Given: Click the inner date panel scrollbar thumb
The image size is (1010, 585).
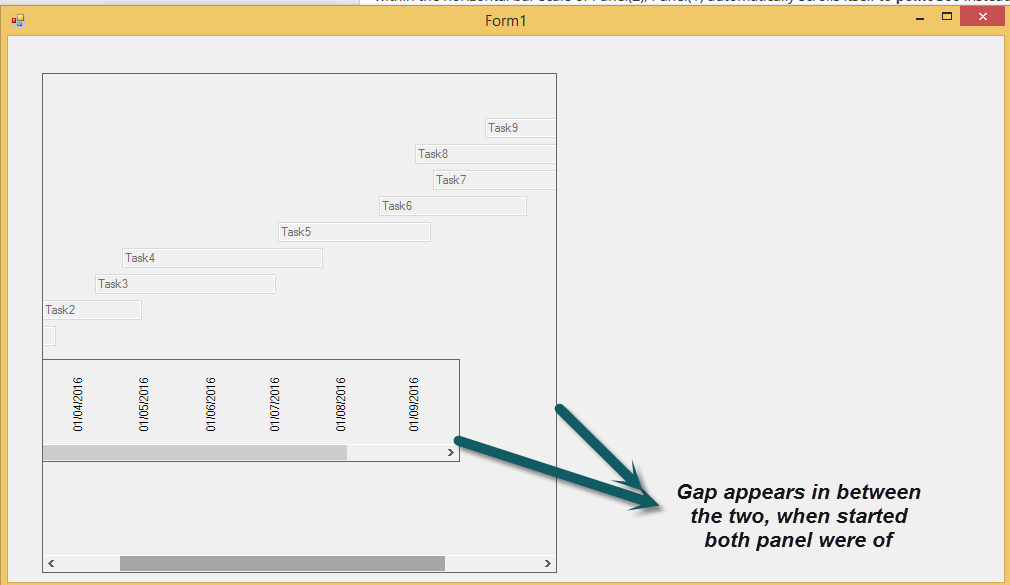Looking at the screenshot, I should click(195, 452).
